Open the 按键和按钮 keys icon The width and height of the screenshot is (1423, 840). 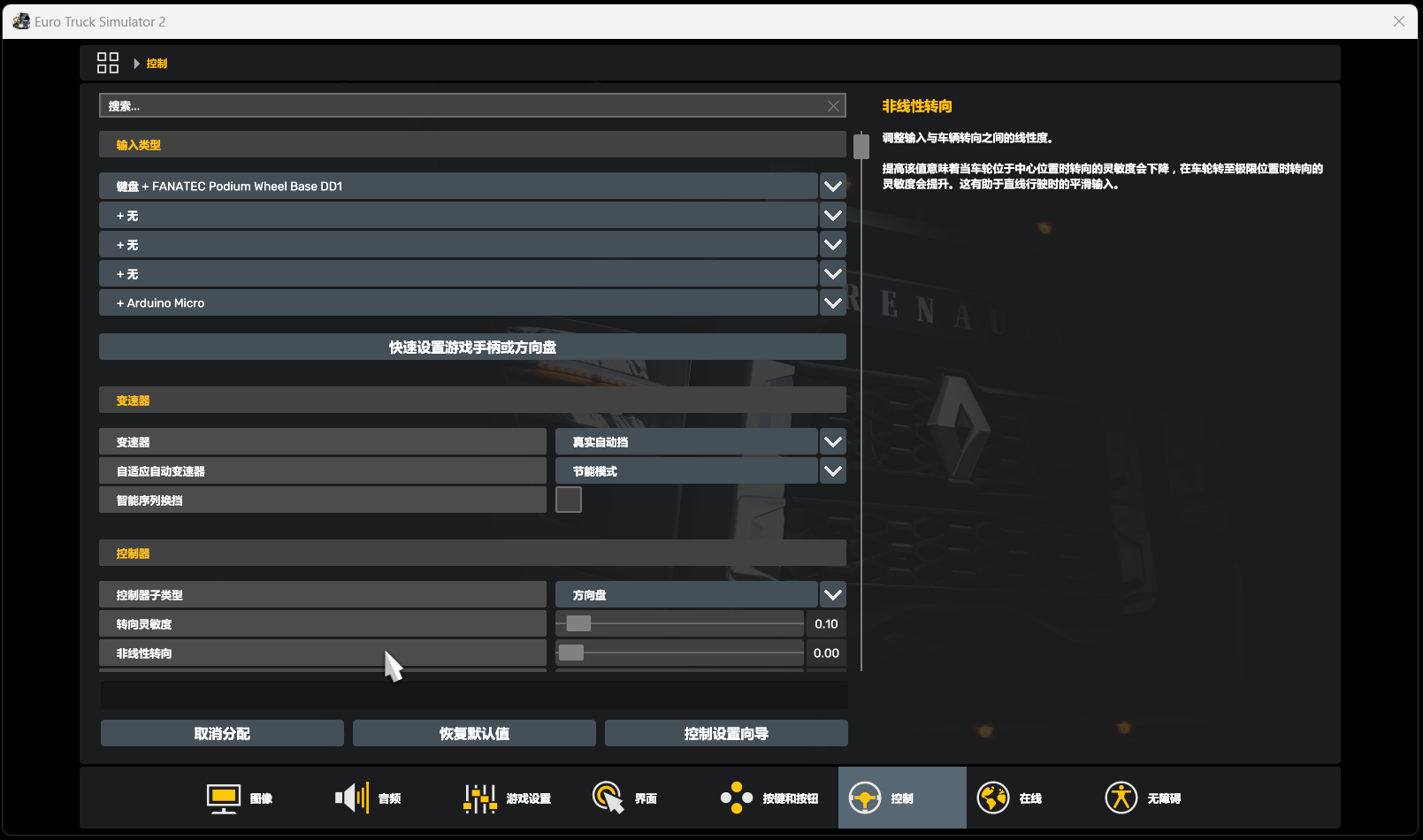click(x=736, y=798)
